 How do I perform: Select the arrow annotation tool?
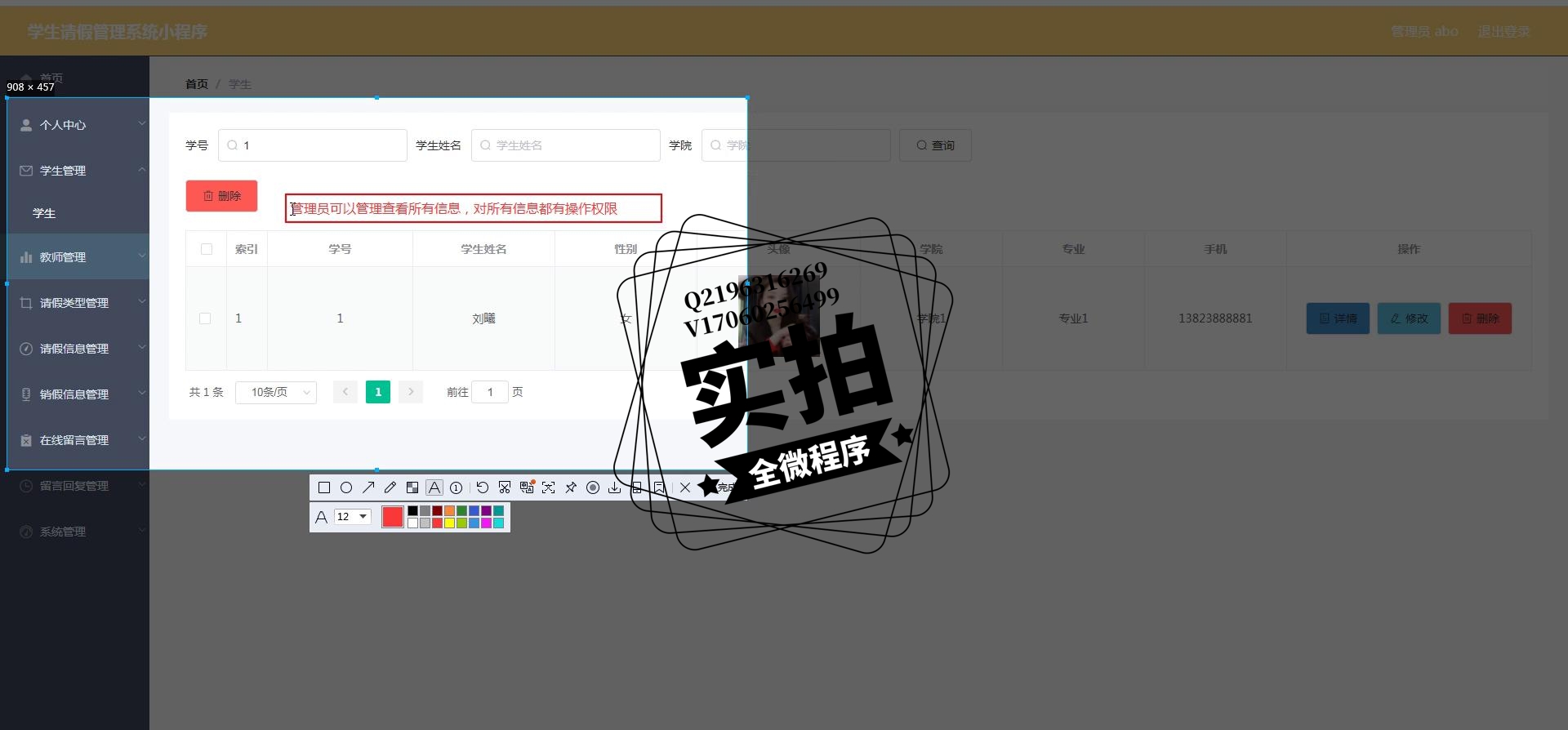[x=368, y=487]
